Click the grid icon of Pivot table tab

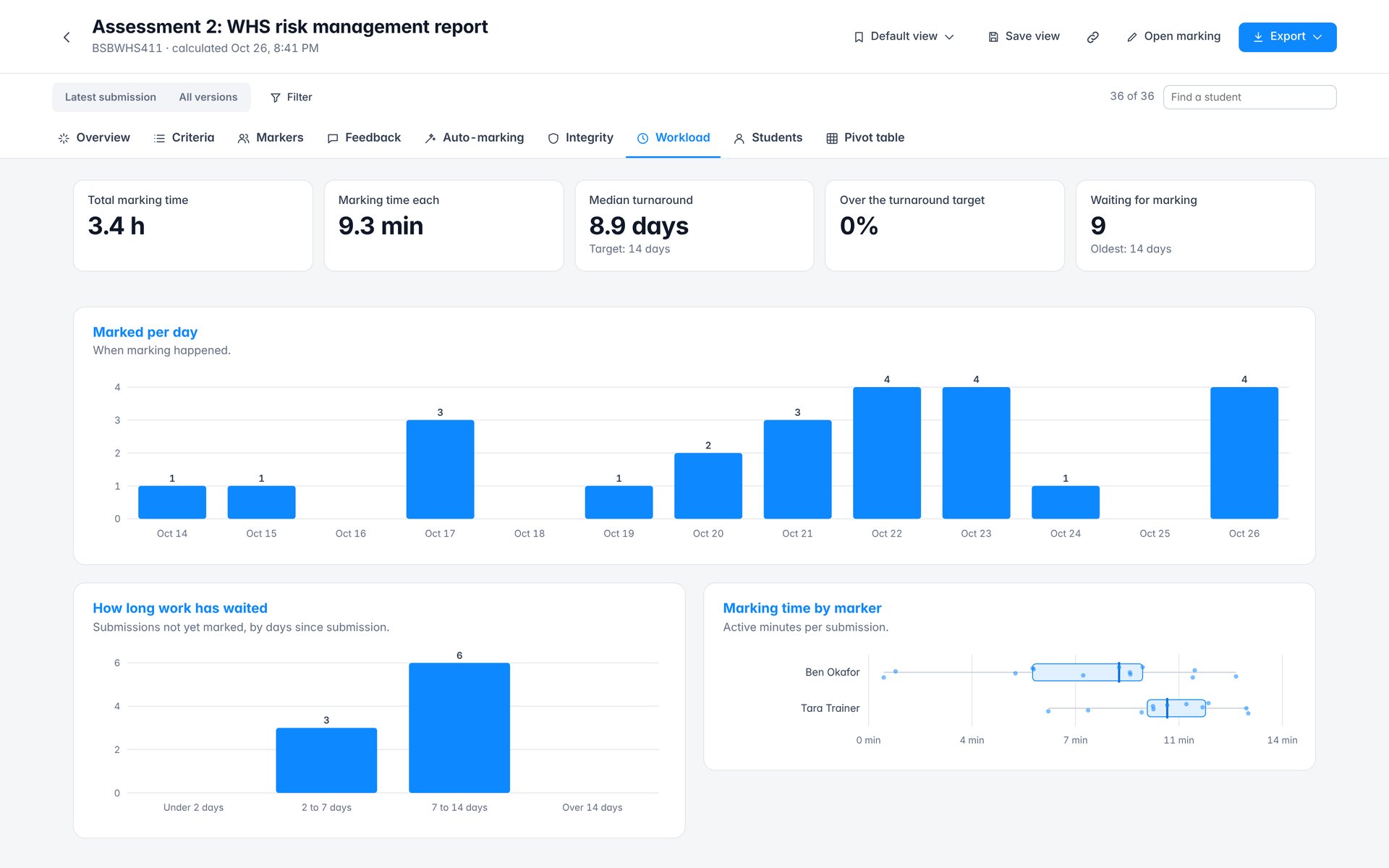click(832, 138)
